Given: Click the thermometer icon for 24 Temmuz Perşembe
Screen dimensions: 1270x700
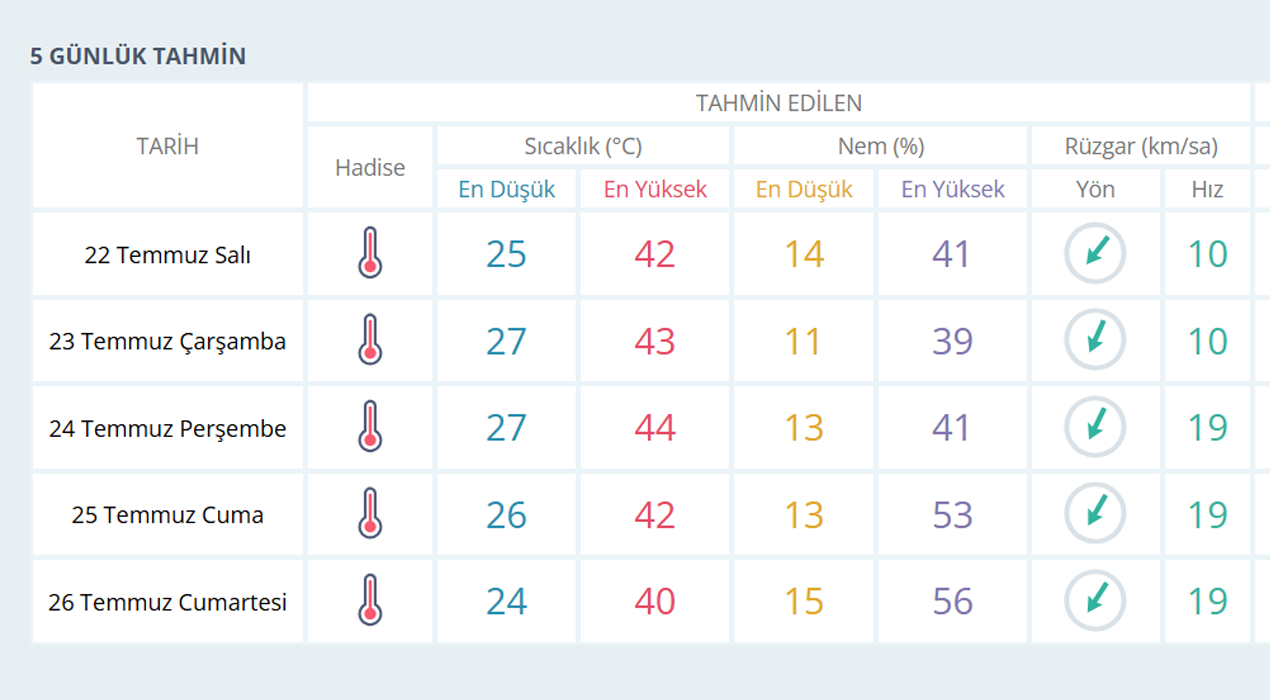Looking at the screenshot, I should [x=370, y=427].
